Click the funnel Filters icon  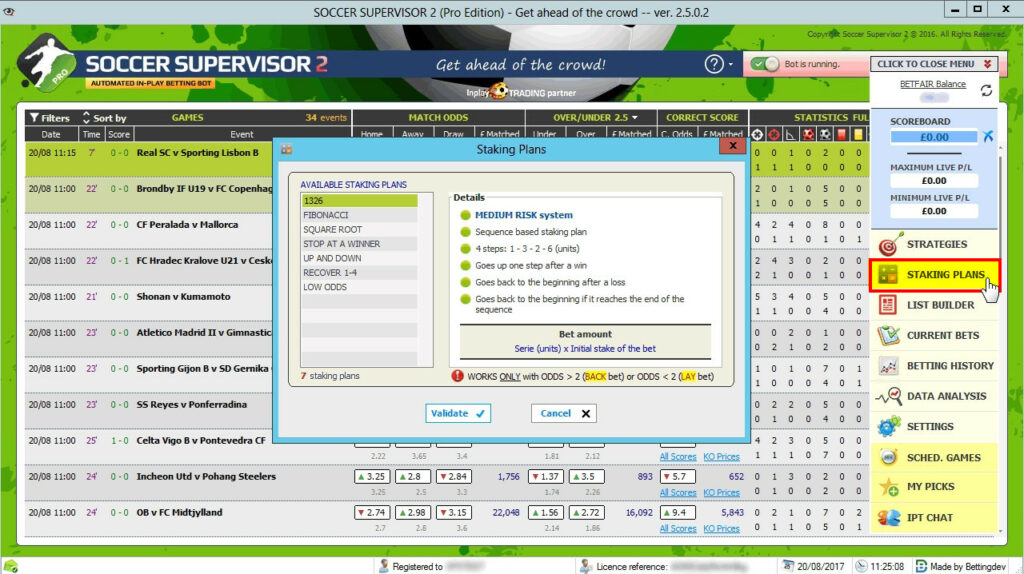point(34,118)
